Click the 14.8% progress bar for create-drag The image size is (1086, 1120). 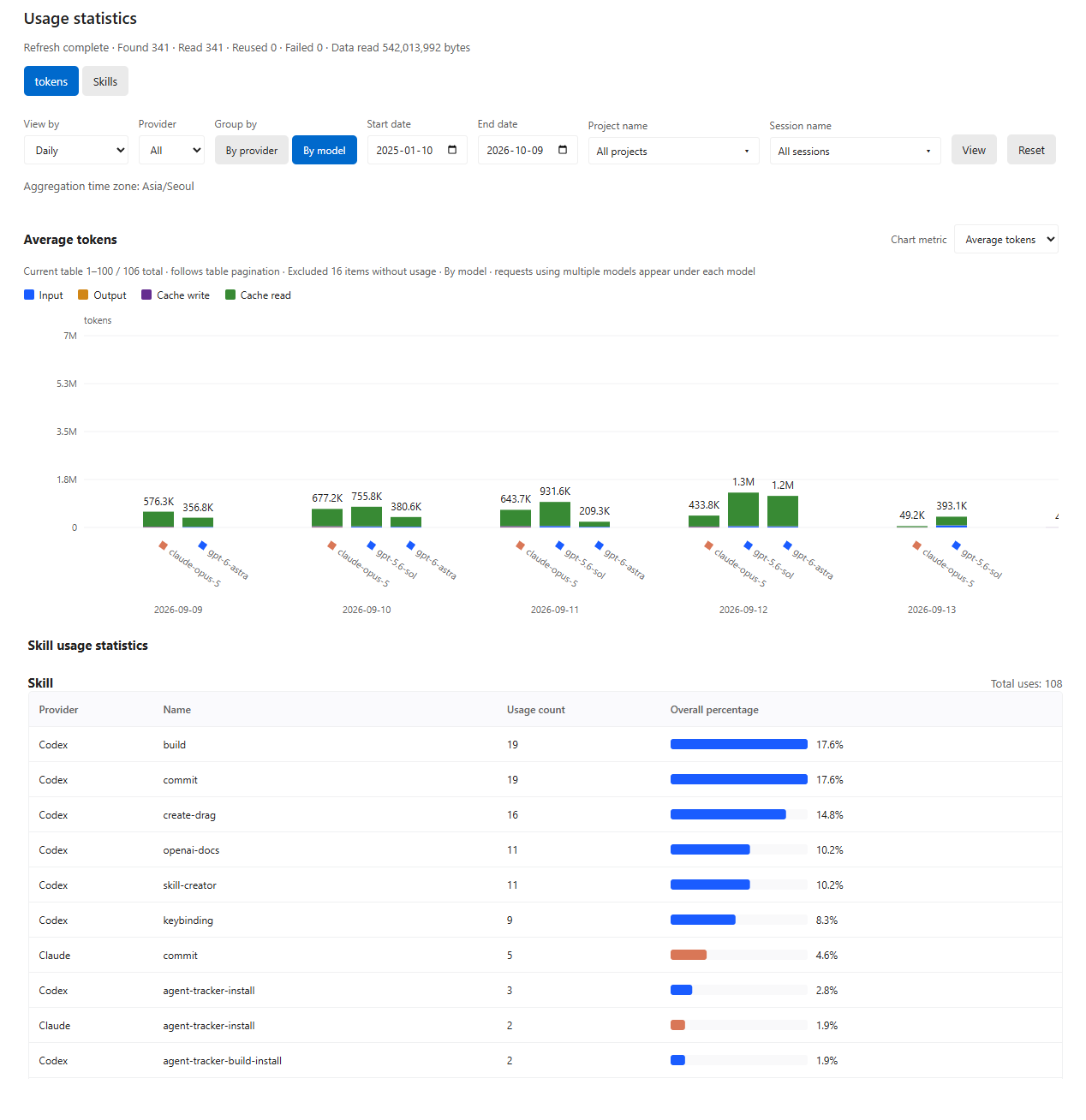pos(728,814)
